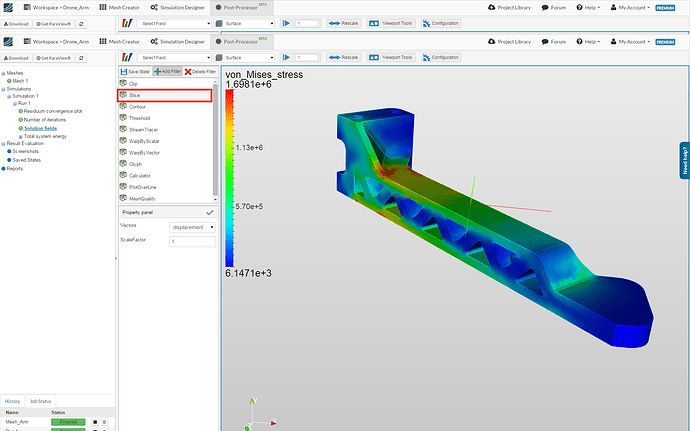Choose the Glyph filter
Viewport: 690px width, 431px height.
tap(137, 164)
